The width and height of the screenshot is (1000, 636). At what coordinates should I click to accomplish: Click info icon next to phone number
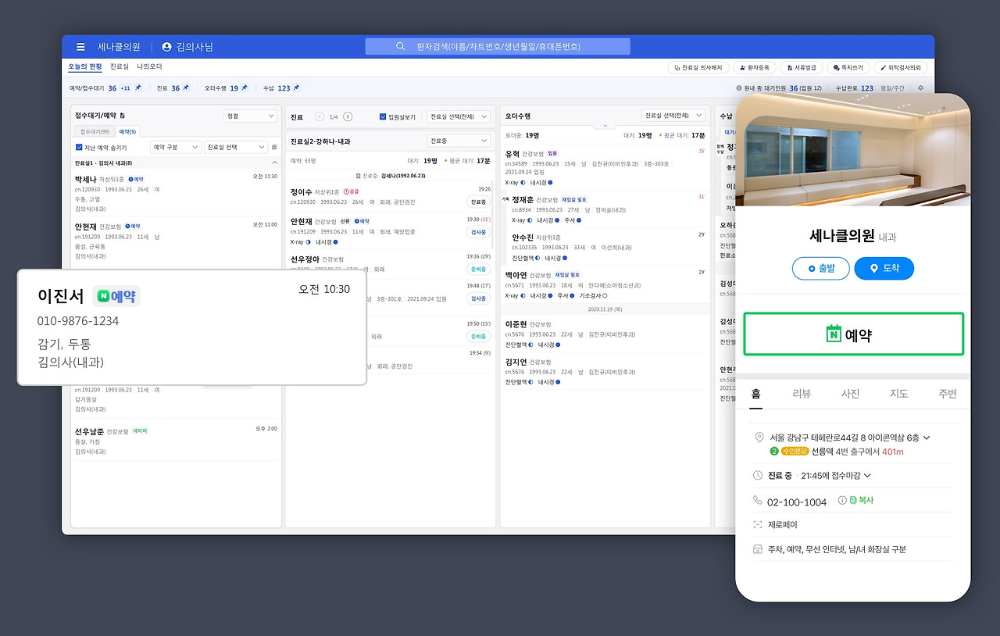[x=842, y=501]
